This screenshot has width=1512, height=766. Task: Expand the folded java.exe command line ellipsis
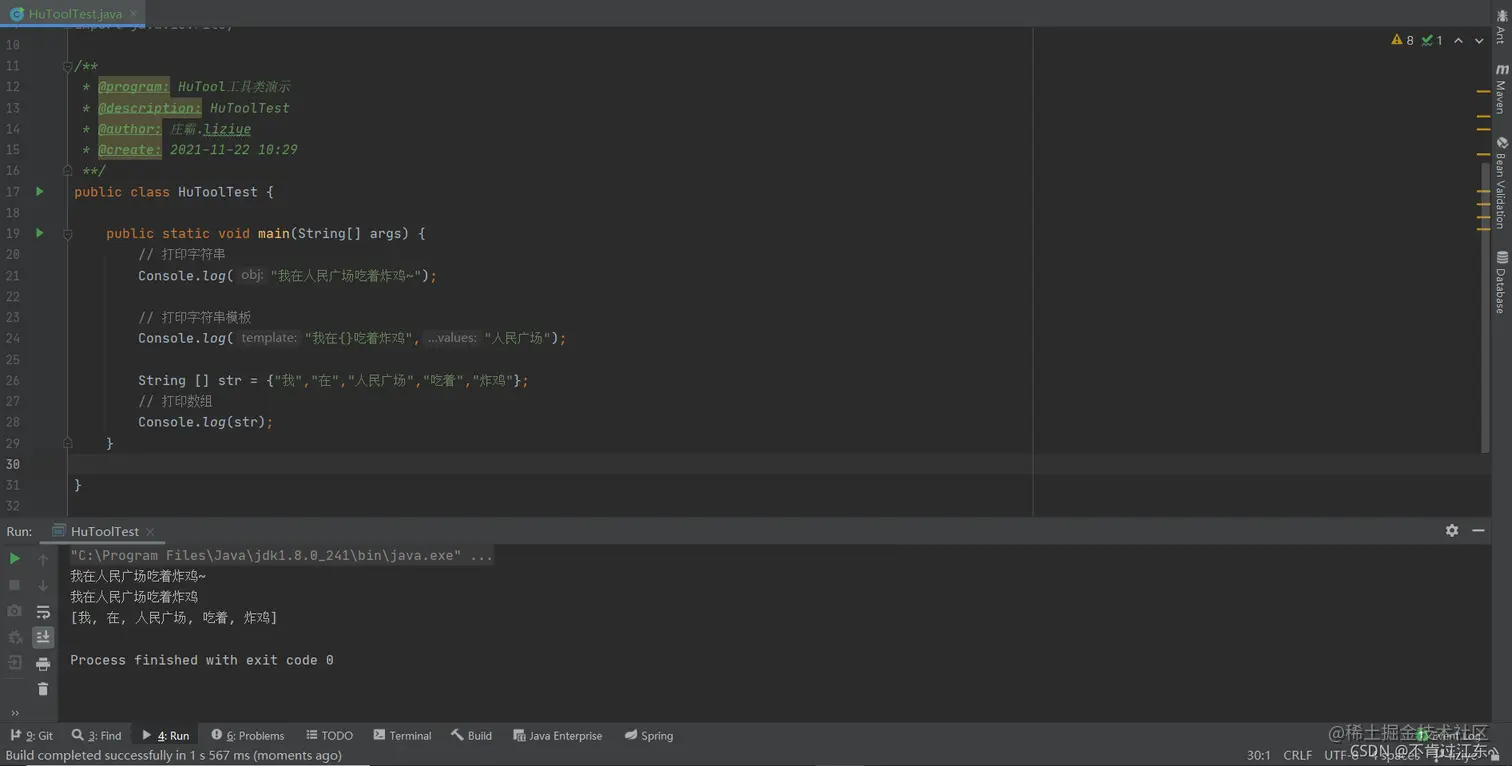481,556
